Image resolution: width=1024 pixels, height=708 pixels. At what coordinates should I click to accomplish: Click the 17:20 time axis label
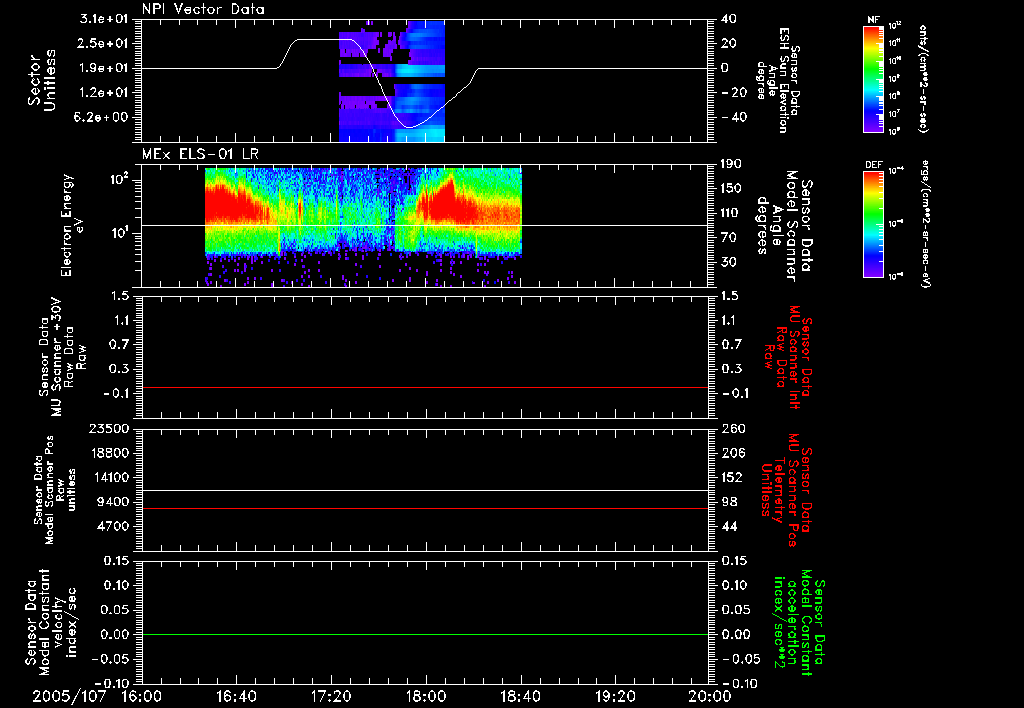331,697
